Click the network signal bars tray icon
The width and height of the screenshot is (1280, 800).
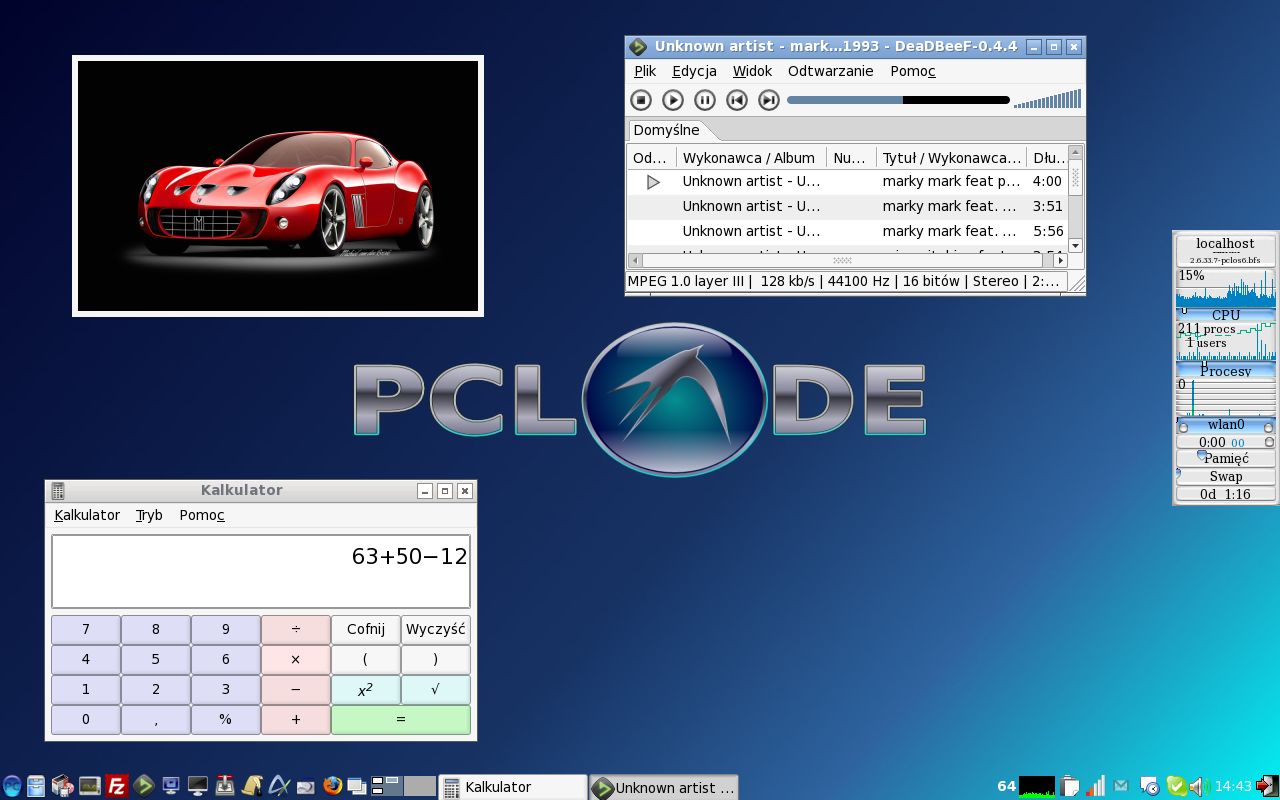pyautogui.click(x=1096, y=786)
